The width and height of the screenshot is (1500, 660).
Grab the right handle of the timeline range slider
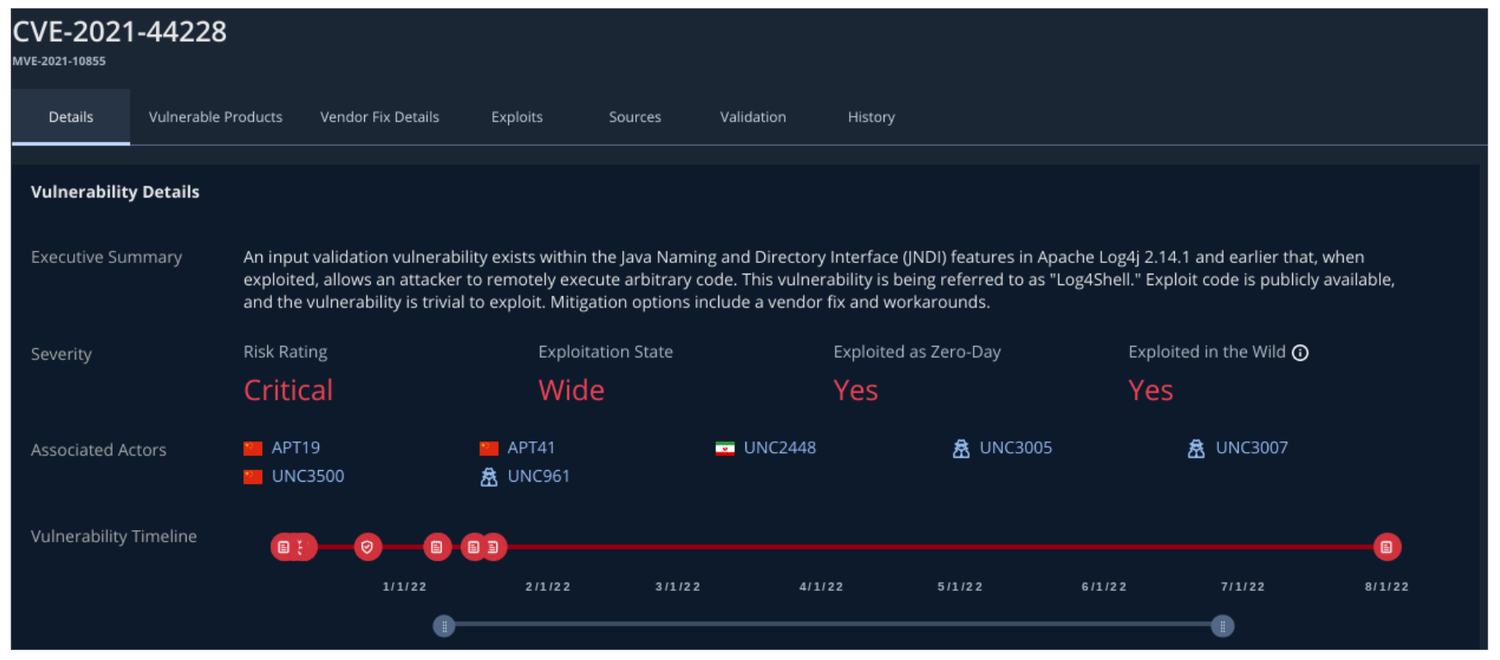pyautogui.click(x=1222, y=626)
